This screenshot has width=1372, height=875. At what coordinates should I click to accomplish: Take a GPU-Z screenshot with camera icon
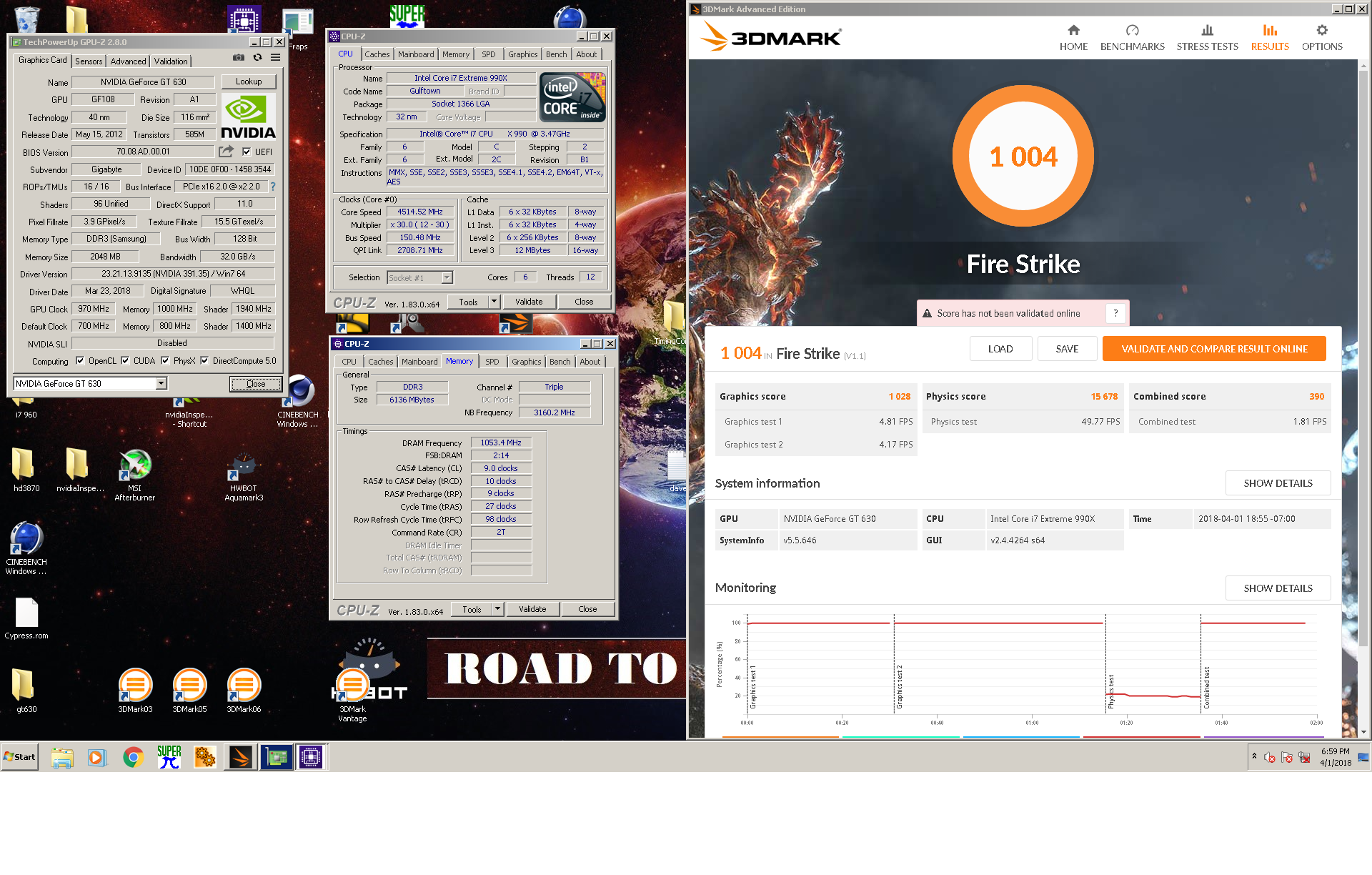click(239, 58)
